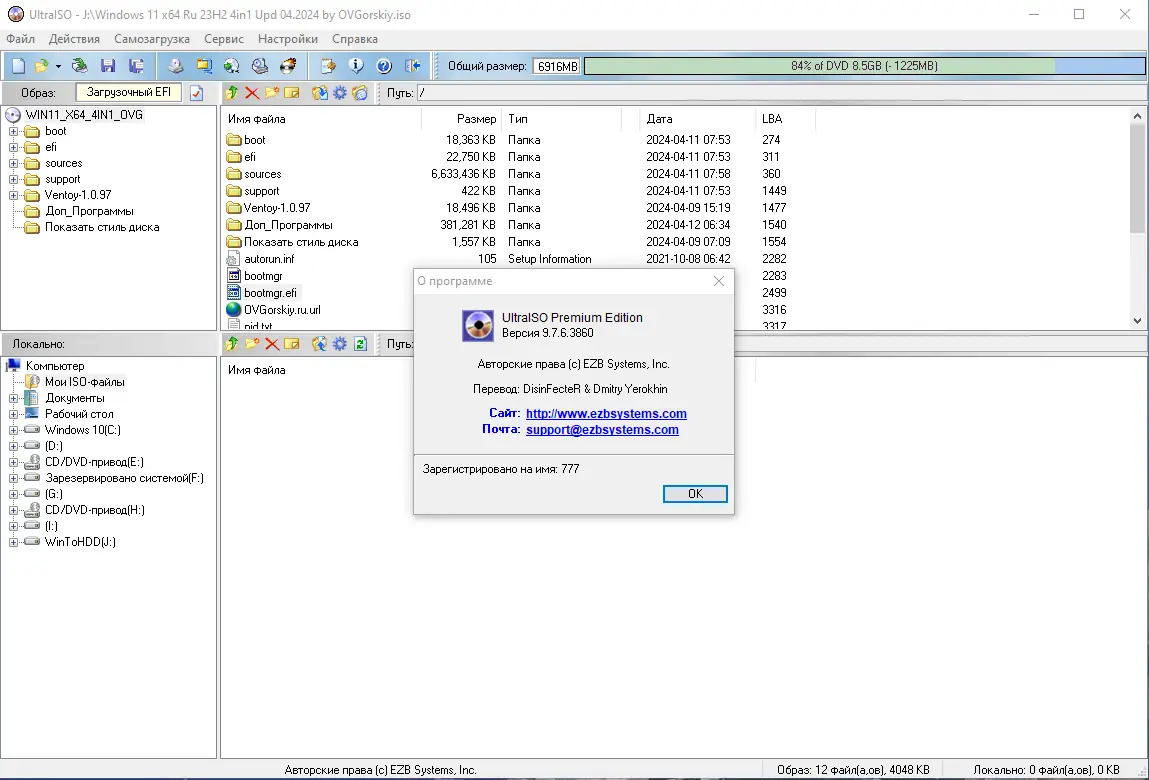Click scroll down arrow of image file list
This screenshot has width=1149, height=780.
click(1137, 320)
